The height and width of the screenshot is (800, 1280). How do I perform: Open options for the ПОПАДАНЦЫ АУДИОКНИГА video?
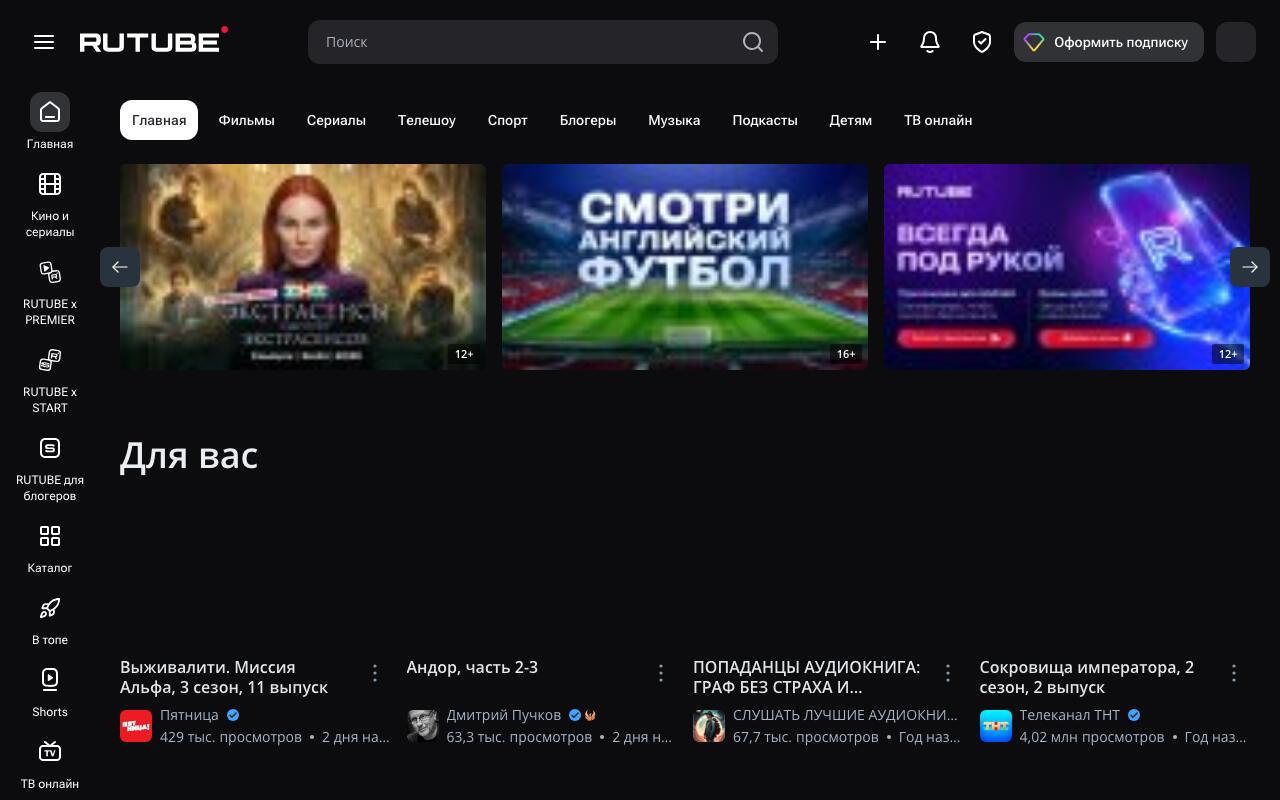coord(948,673)
